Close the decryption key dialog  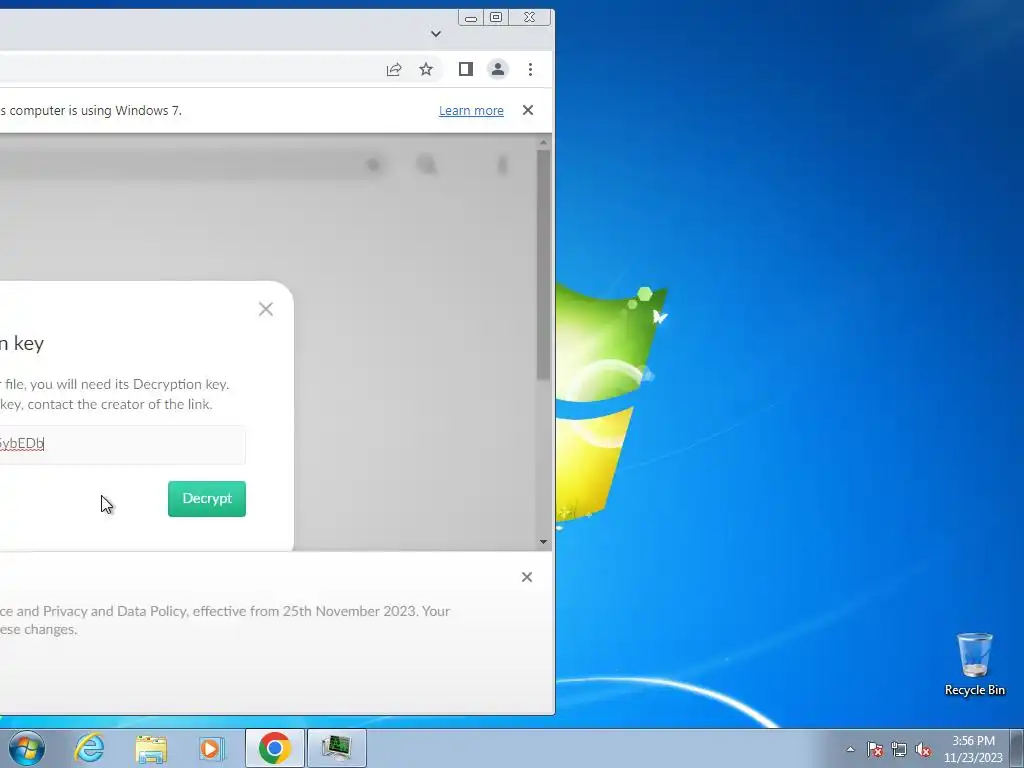265,309
